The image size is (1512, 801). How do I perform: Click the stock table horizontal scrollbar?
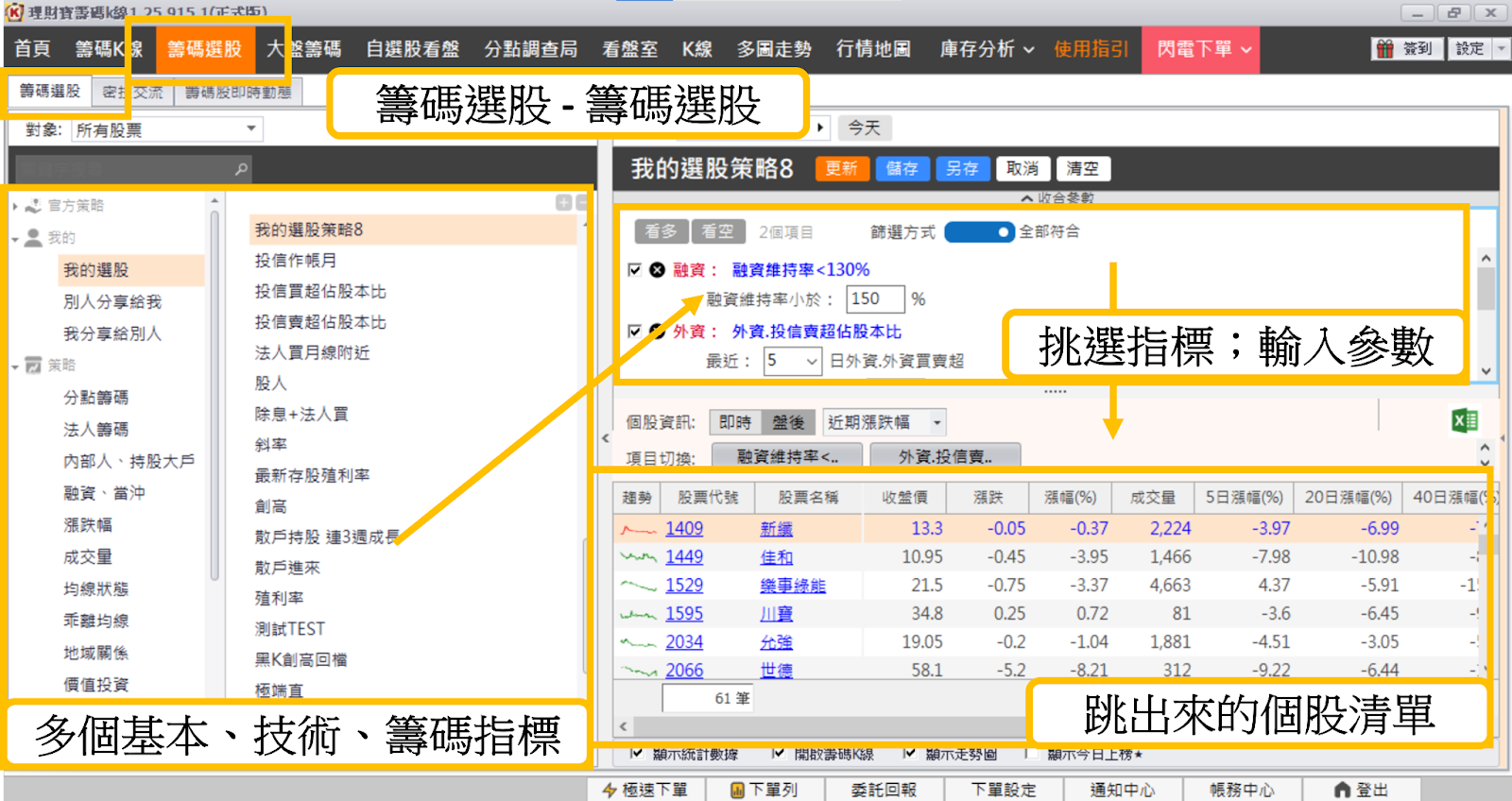point(832,726)
